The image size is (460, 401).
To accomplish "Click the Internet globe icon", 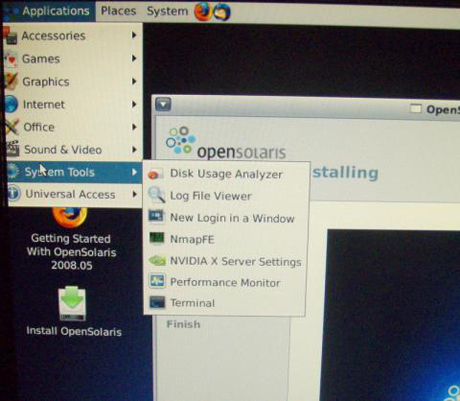I will (12, 104).
